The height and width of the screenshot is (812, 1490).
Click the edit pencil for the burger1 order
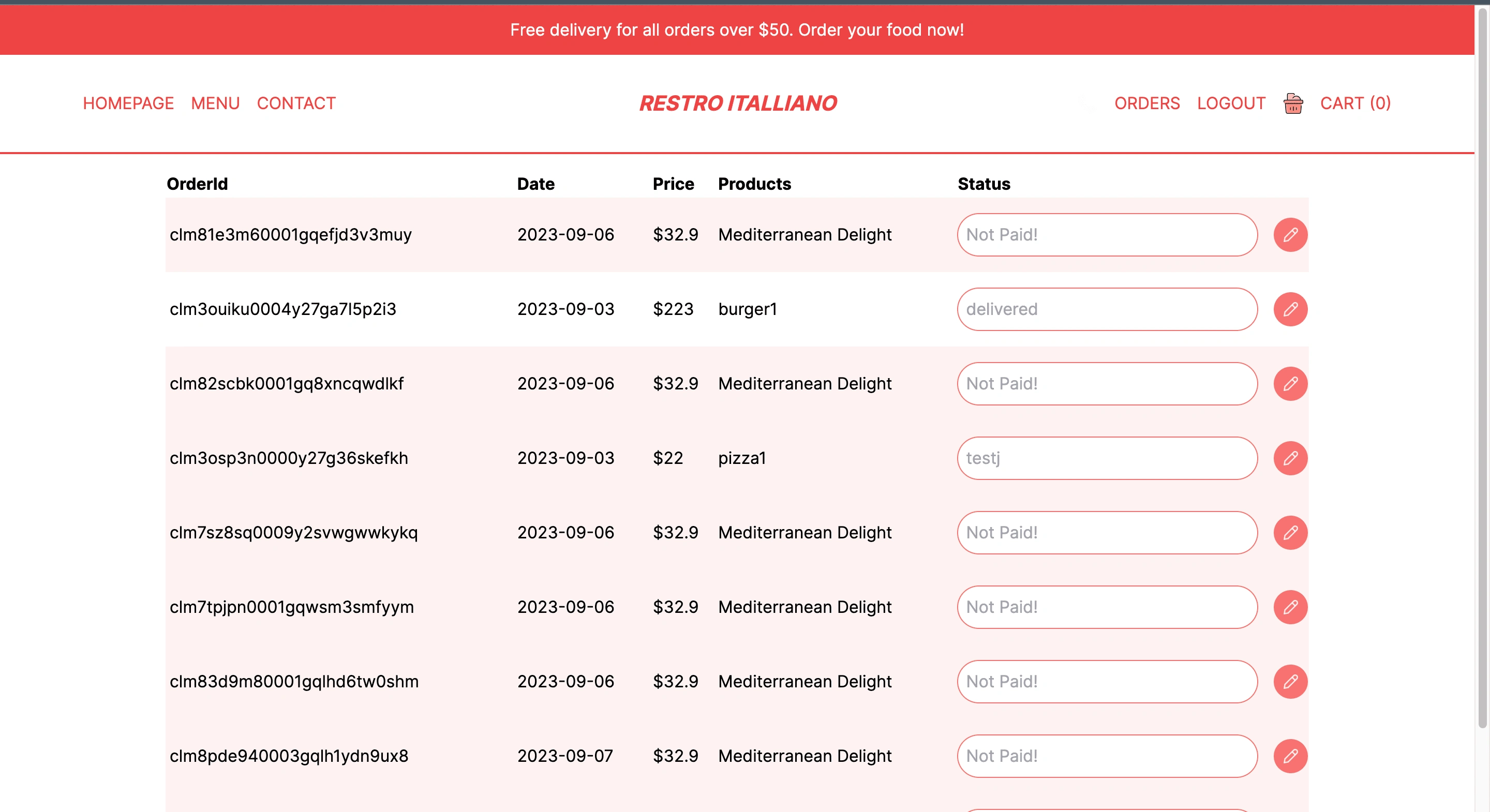coord(1290,309)
